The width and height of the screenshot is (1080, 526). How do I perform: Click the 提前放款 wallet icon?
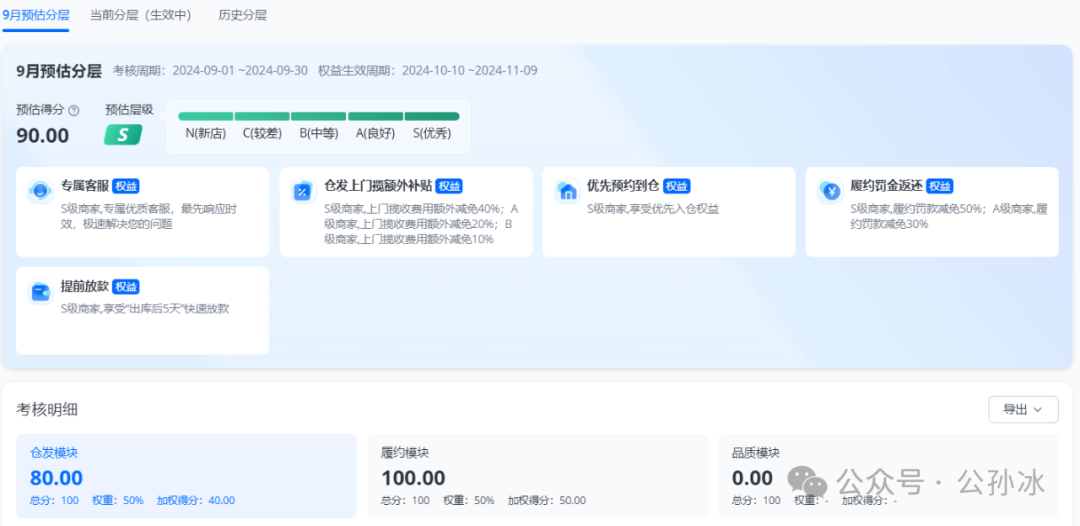(41, 291)
